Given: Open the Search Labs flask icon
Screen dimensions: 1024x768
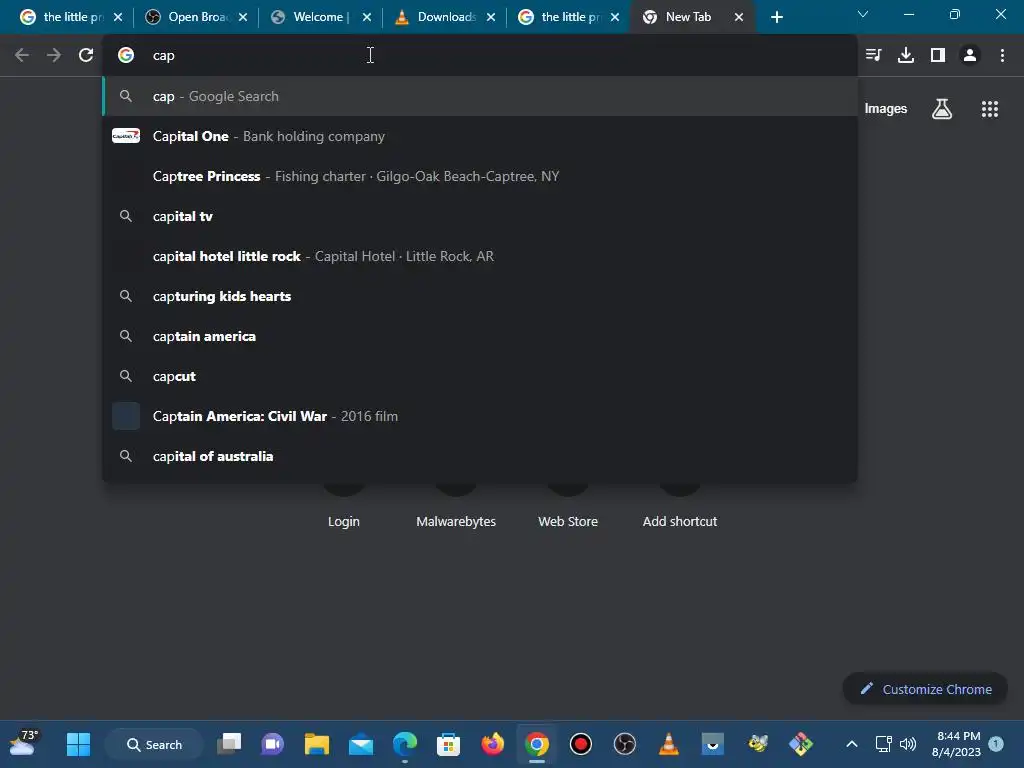Looking at the screenshot, I should [942, 109].
